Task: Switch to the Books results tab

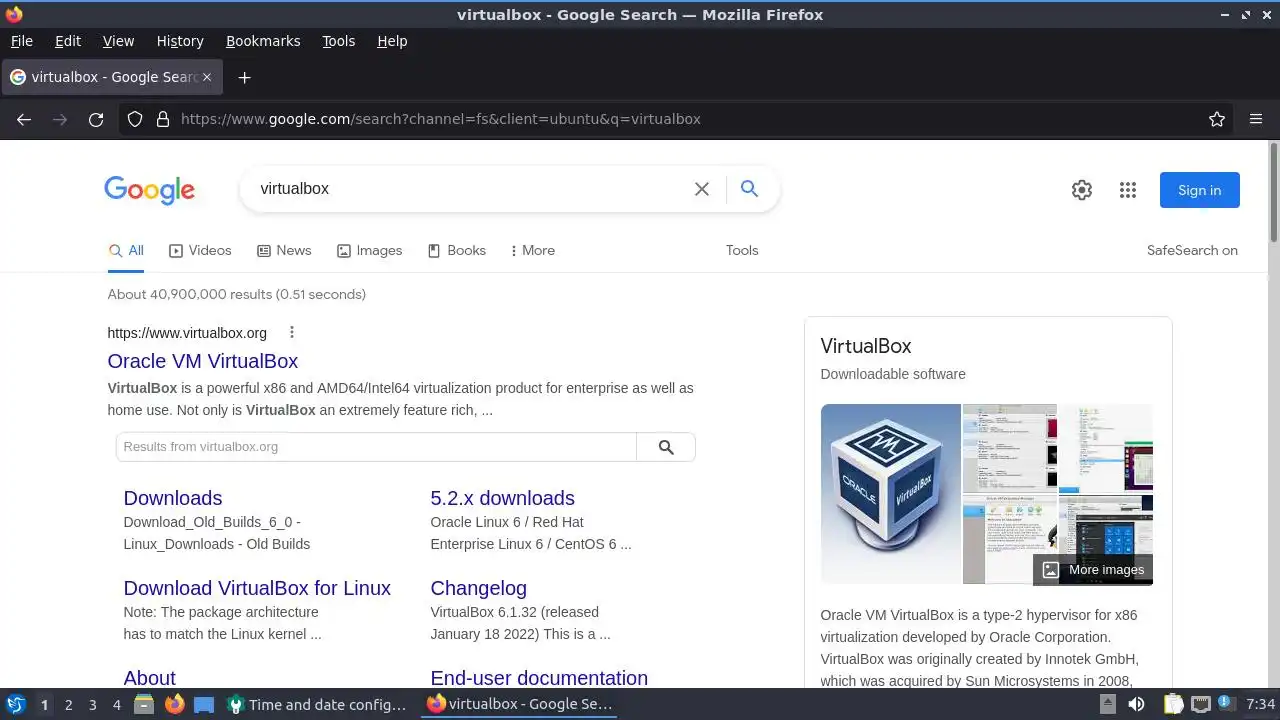Action: point(456,251)
